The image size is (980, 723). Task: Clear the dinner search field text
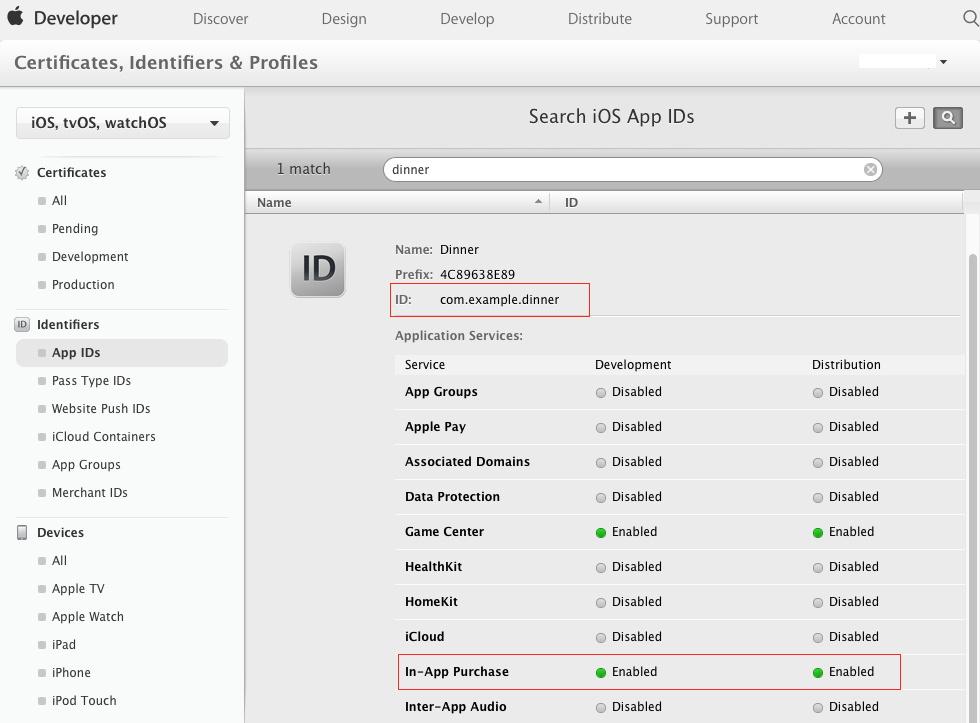870,170
